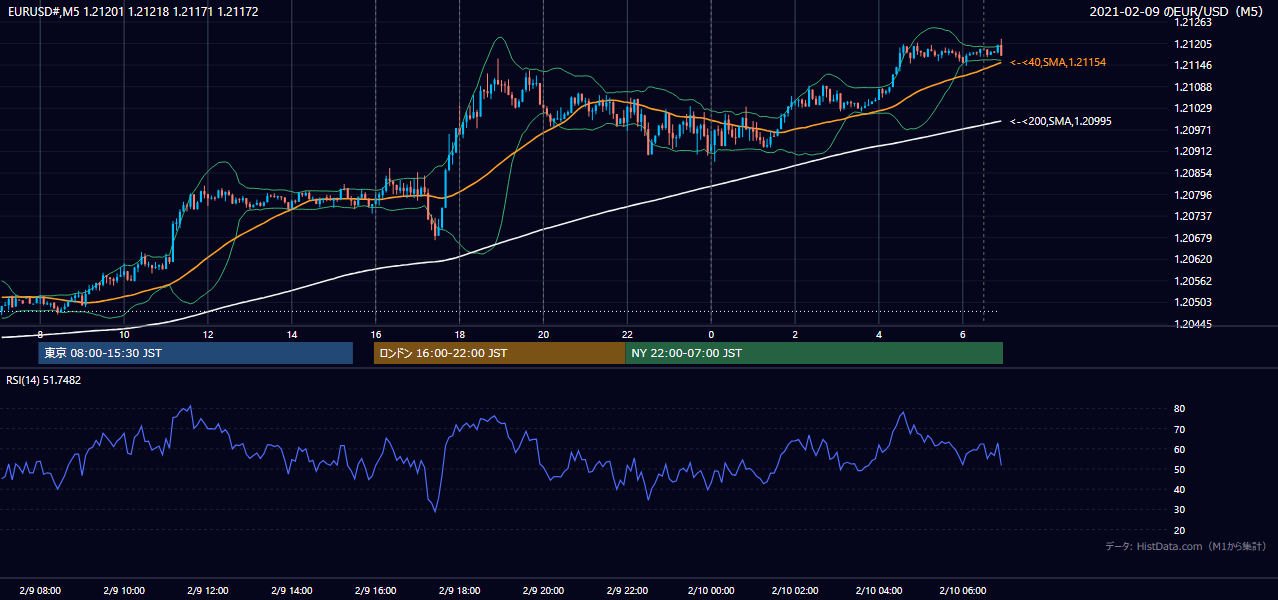This screenshot has height=600, width=1278.
Task: Click the 2/9 20:00 date label
Action: (x=543, y=591)
